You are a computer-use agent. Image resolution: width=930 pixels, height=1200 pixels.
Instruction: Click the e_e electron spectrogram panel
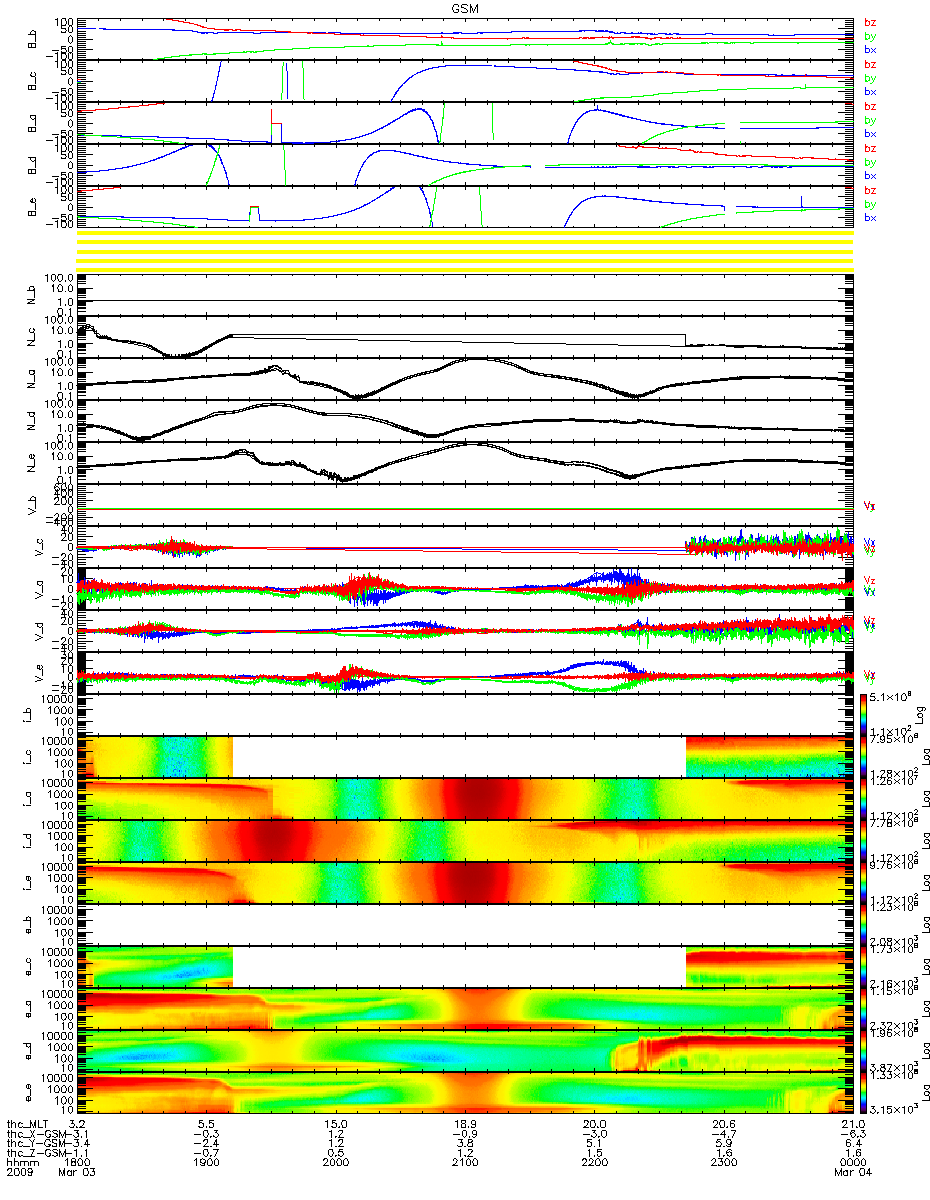(x=465, y=1093)
